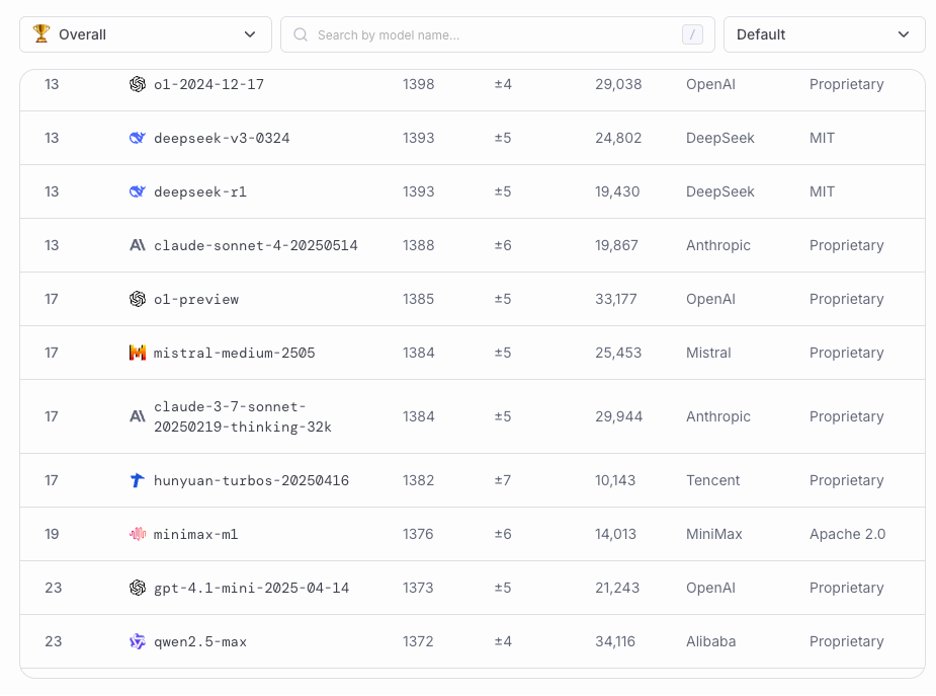Open the deepseek-v3-0324 model link
The height and width of the screenshot is (696, 936).
(221, 138)
